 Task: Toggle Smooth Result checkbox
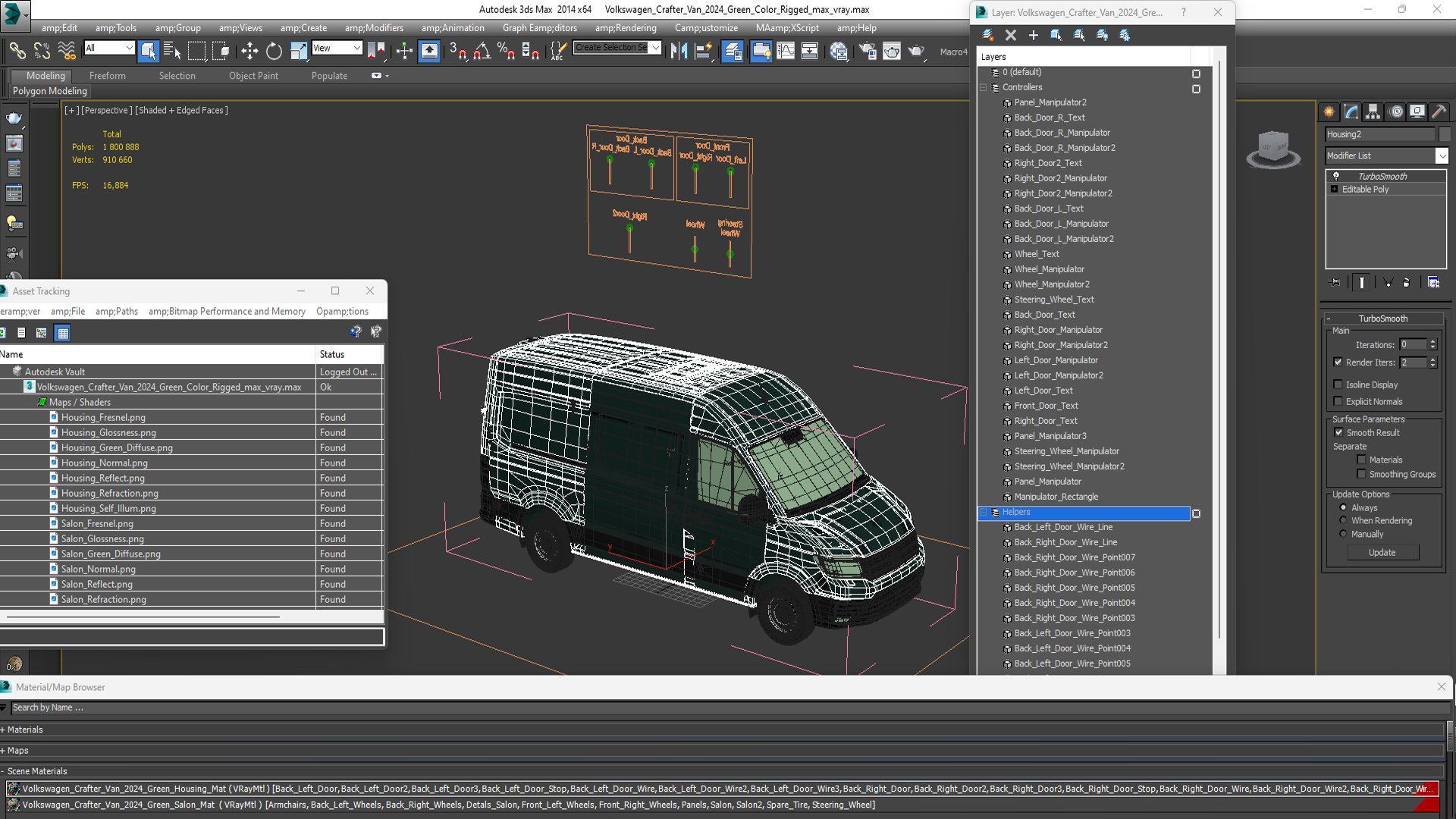(x=1339, y=432)
